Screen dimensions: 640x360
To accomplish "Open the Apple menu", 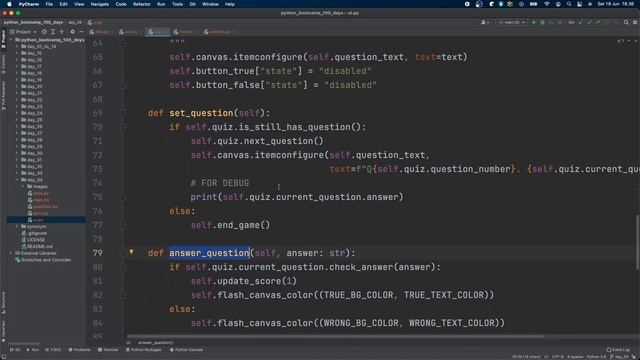I will click(x=9, y=4).
